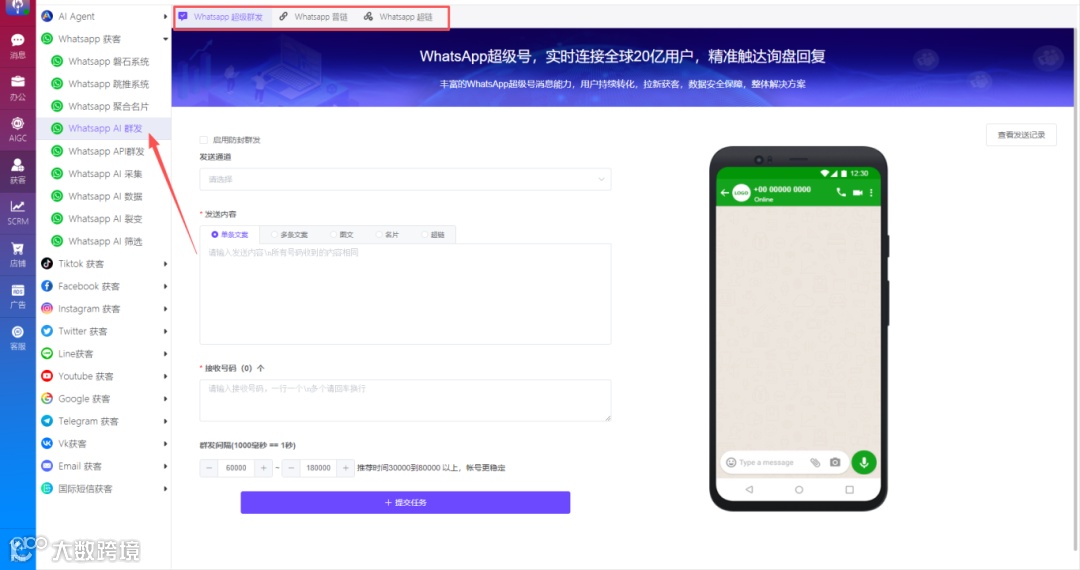
Task: Expand the Instagram 获客 submenu arrow
Action: tap(165, 309)
